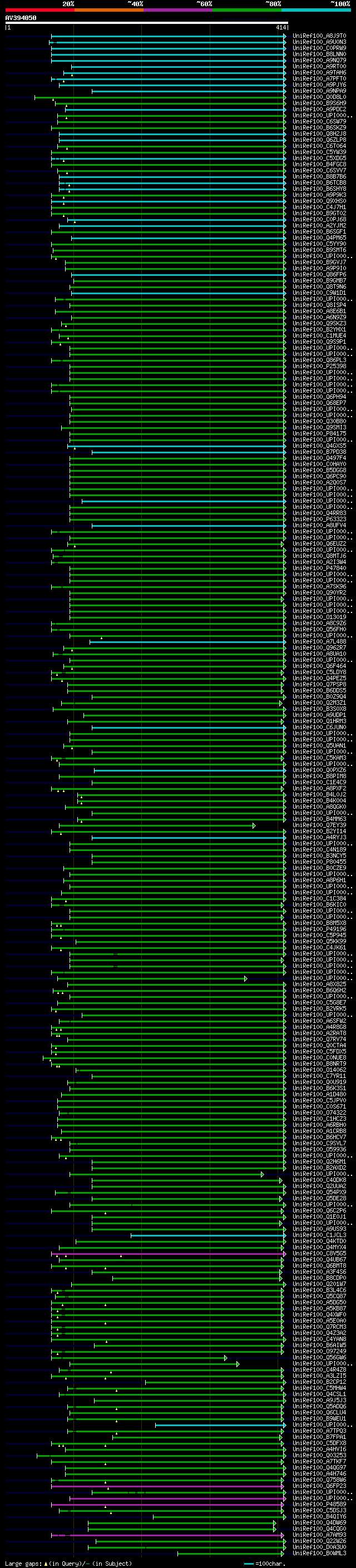Select hit label UniRef100_Q2H6M1

pyautogui.click(x=319, y=1162)
